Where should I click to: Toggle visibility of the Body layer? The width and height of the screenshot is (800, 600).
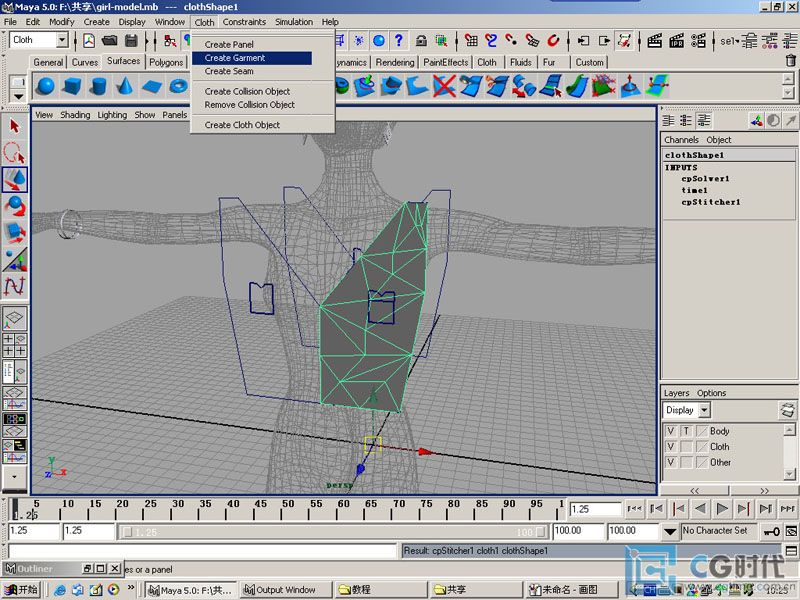(x=671, y=431)
